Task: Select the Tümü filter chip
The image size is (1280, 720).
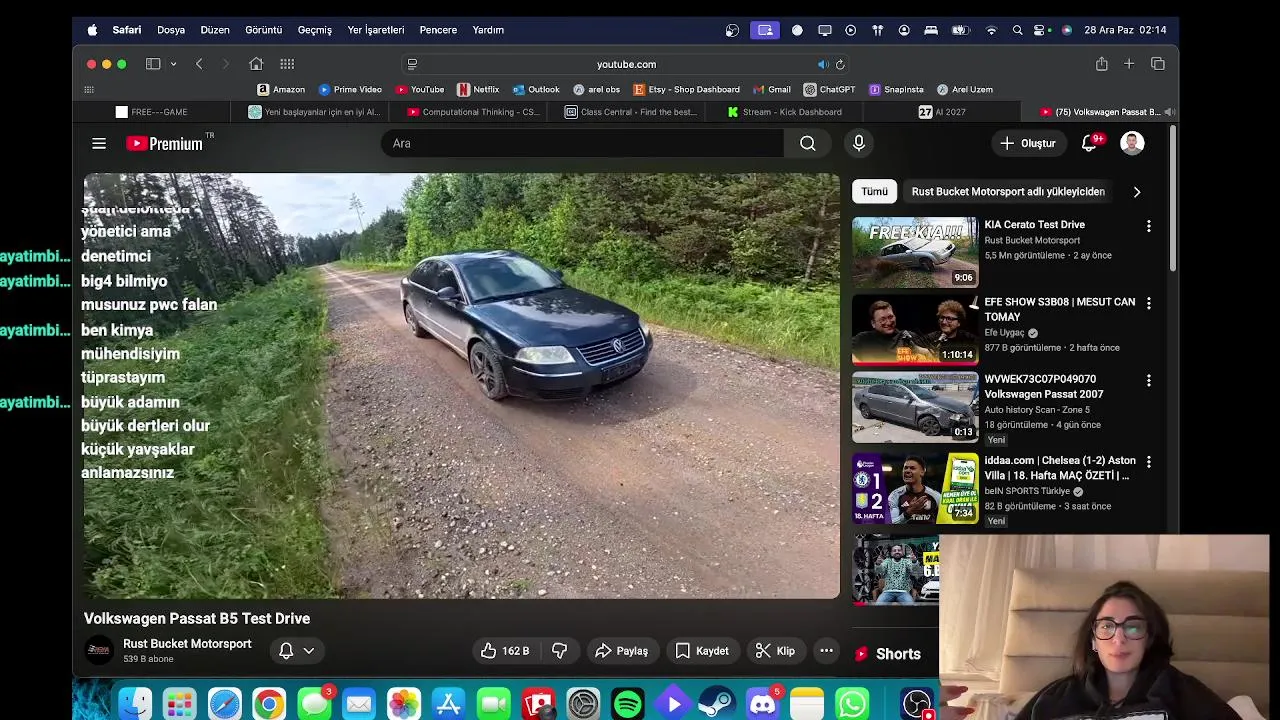Action: coord(875,191)
